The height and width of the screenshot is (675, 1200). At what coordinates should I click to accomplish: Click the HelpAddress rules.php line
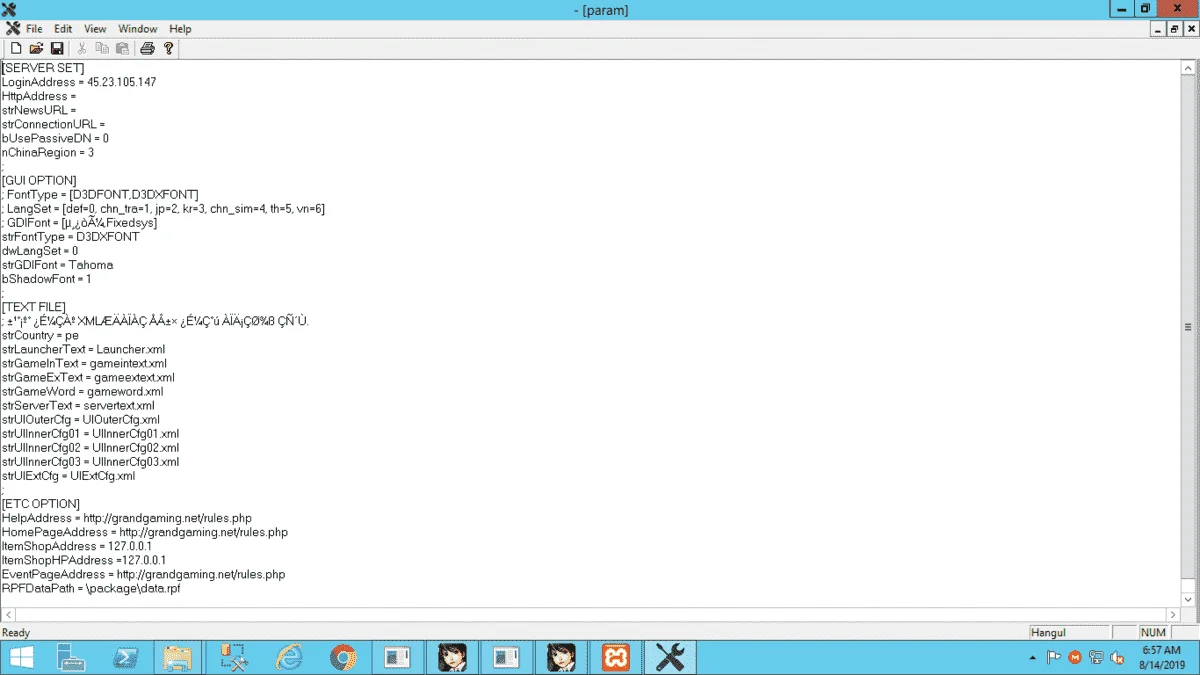click(x=127, y=518)
